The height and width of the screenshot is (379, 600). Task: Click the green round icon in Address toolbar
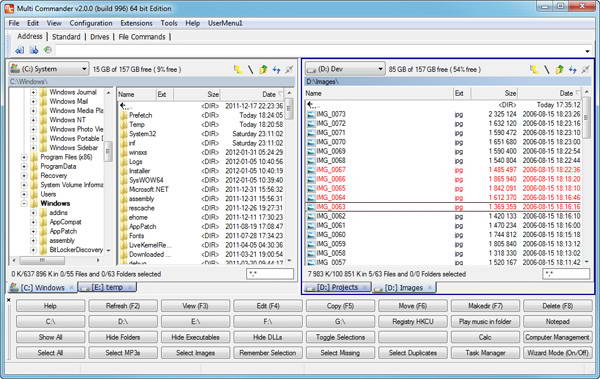pos(47,50)
